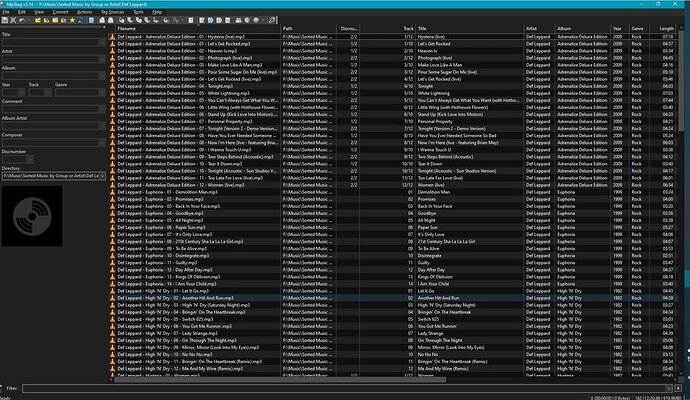Open the Album Artist dropdown arrow
Screen dimensions: 690x400
tap(102, 126)
